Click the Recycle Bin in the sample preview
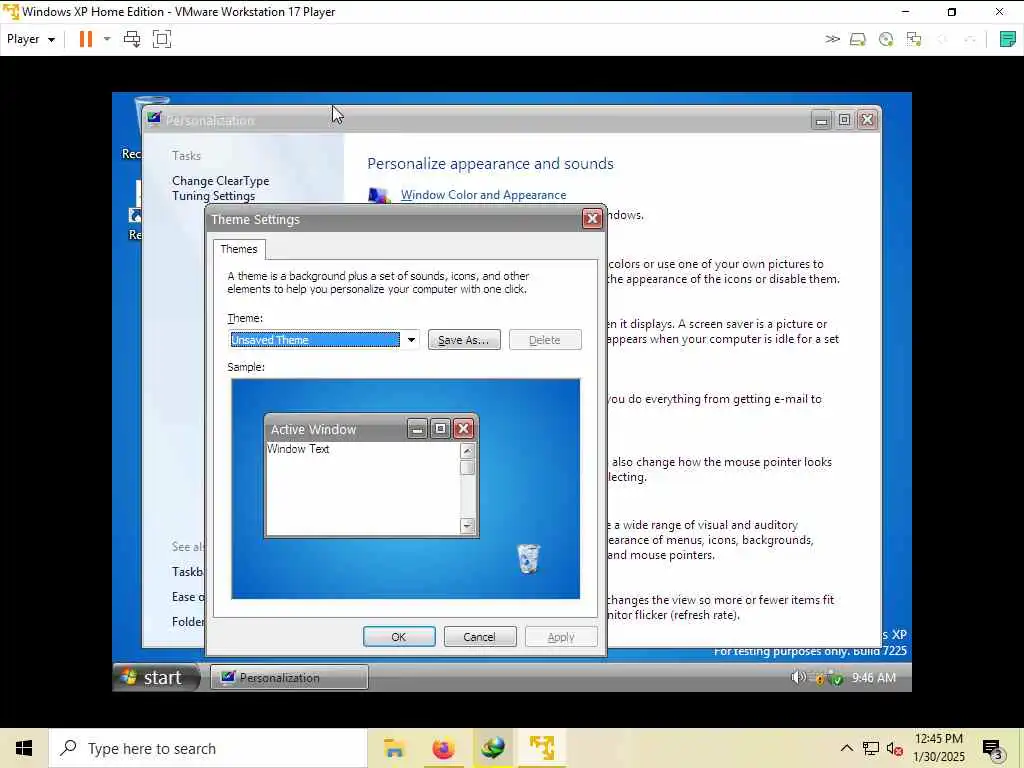Viewport: 1024px width, 768px height. coord(528,559)
